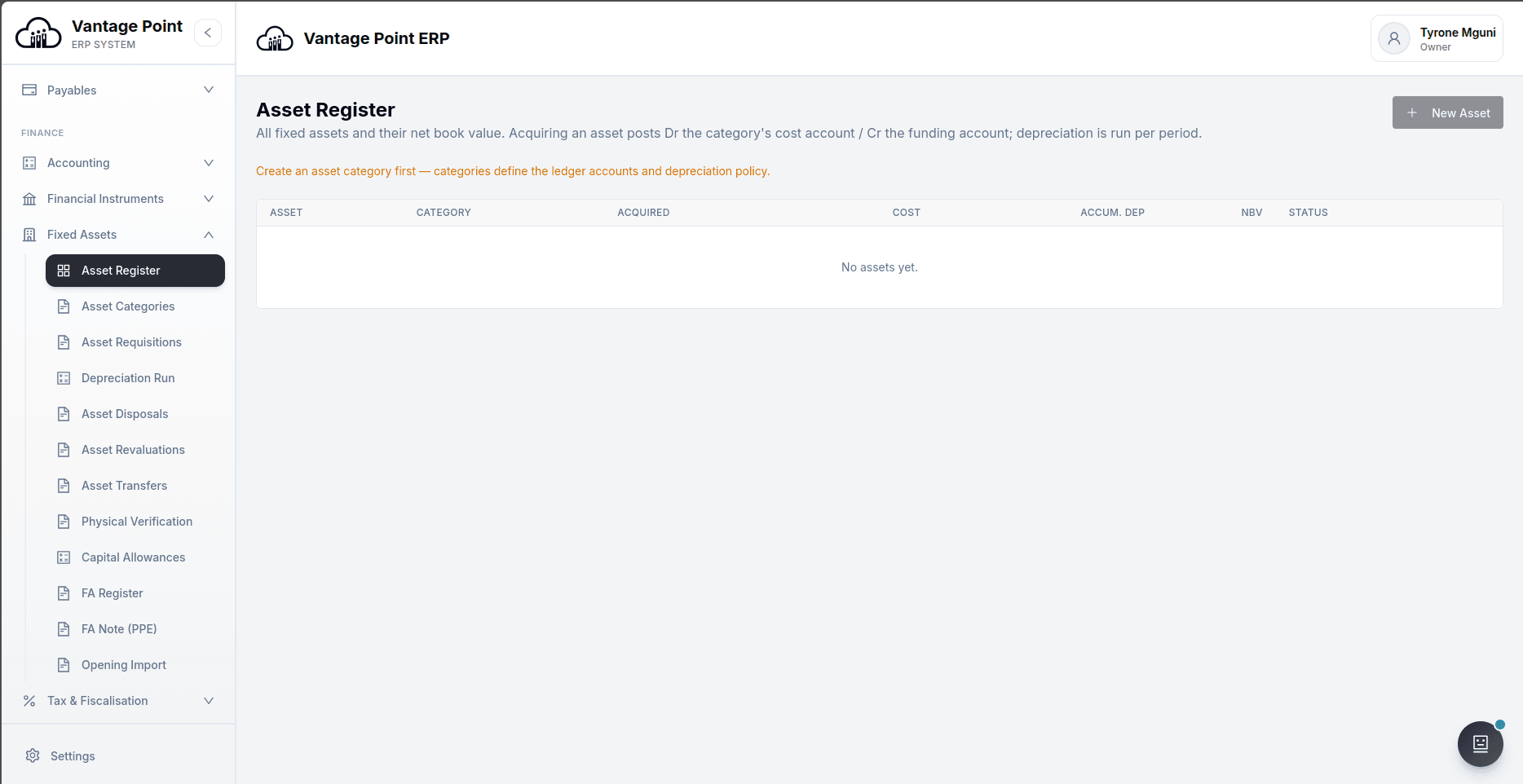Open the FA Register report
The width and height of the screenshot is (1523, 784).
click(x=135, y=593)
